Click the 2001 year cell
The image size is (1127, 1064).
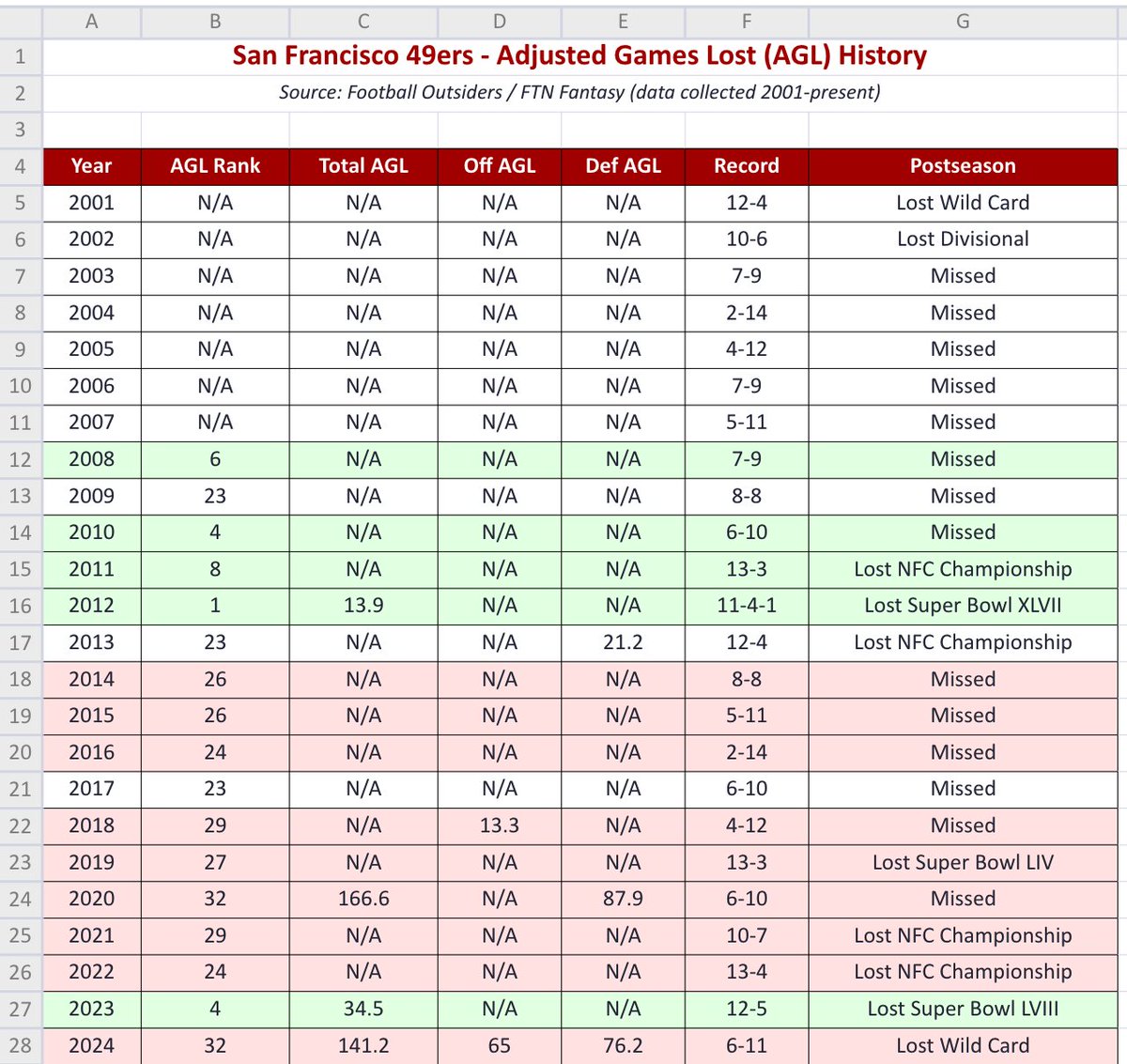pos(91,203)
